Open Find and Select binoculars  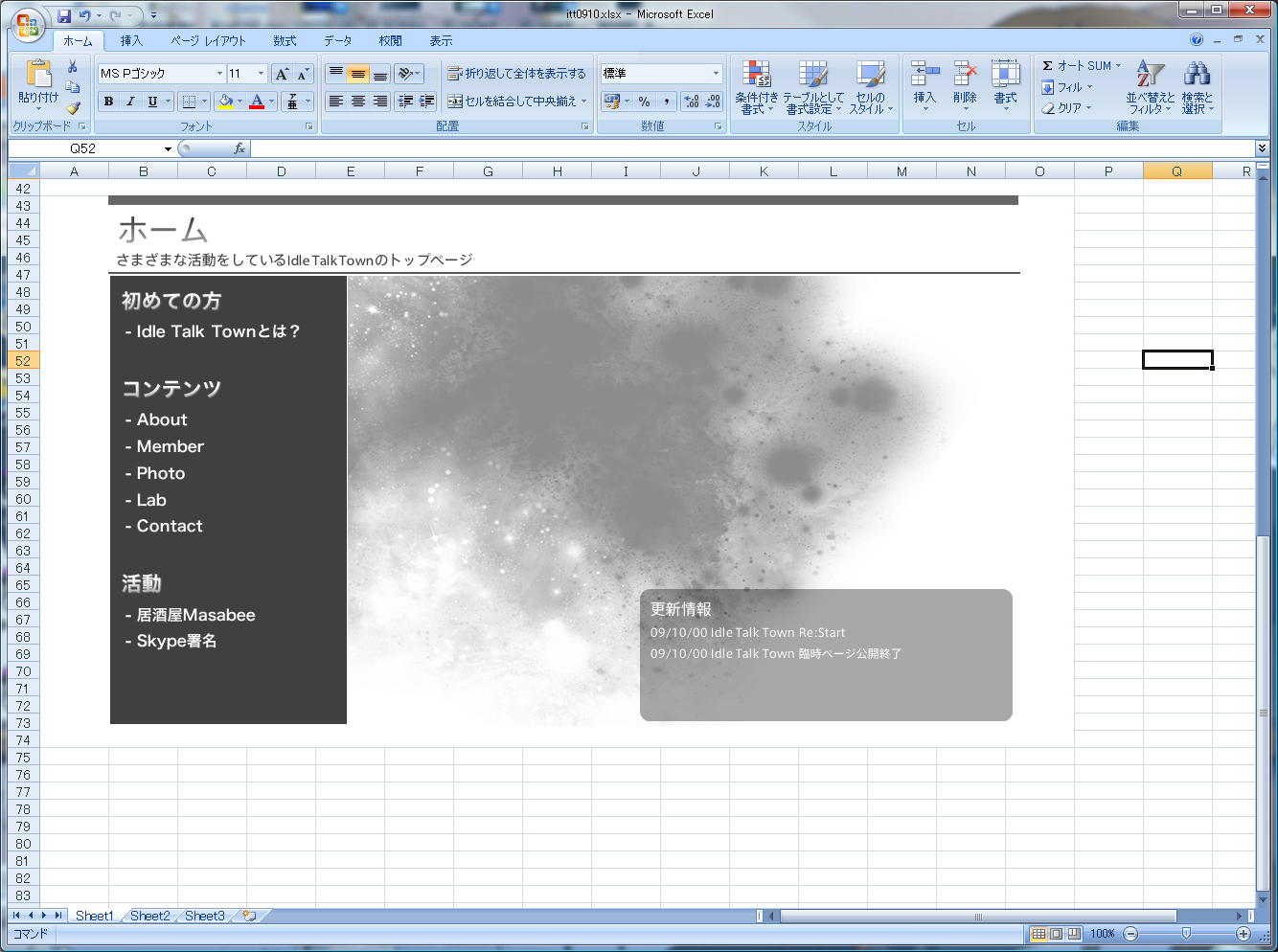coord(1197,75)
